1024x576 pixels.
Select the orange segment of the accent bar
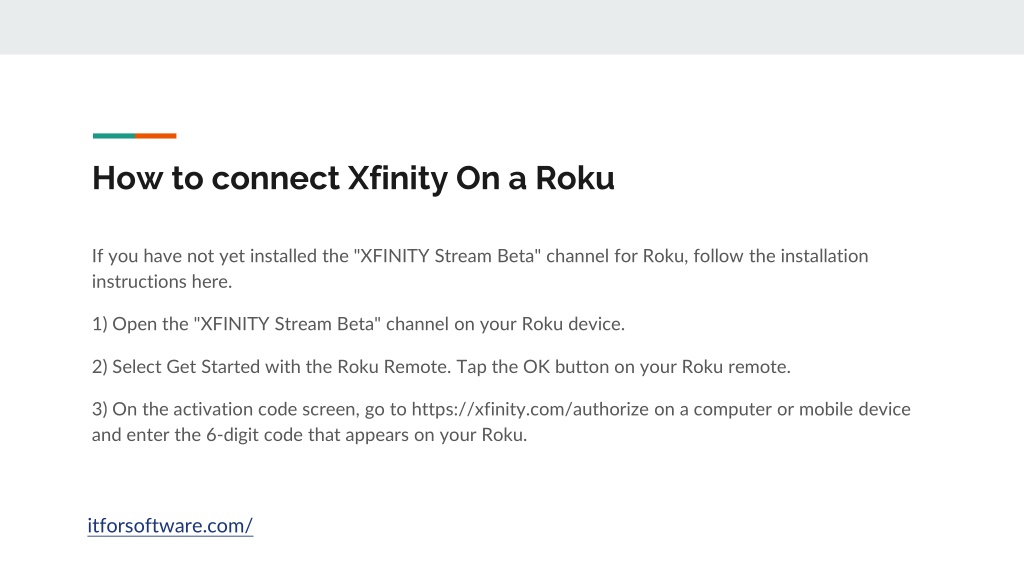(155, 136)
